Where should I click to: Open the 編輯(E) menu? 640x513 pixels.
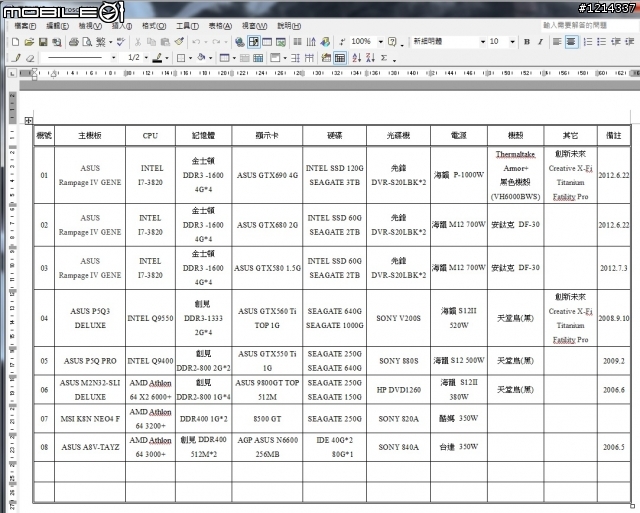point(57,26)
